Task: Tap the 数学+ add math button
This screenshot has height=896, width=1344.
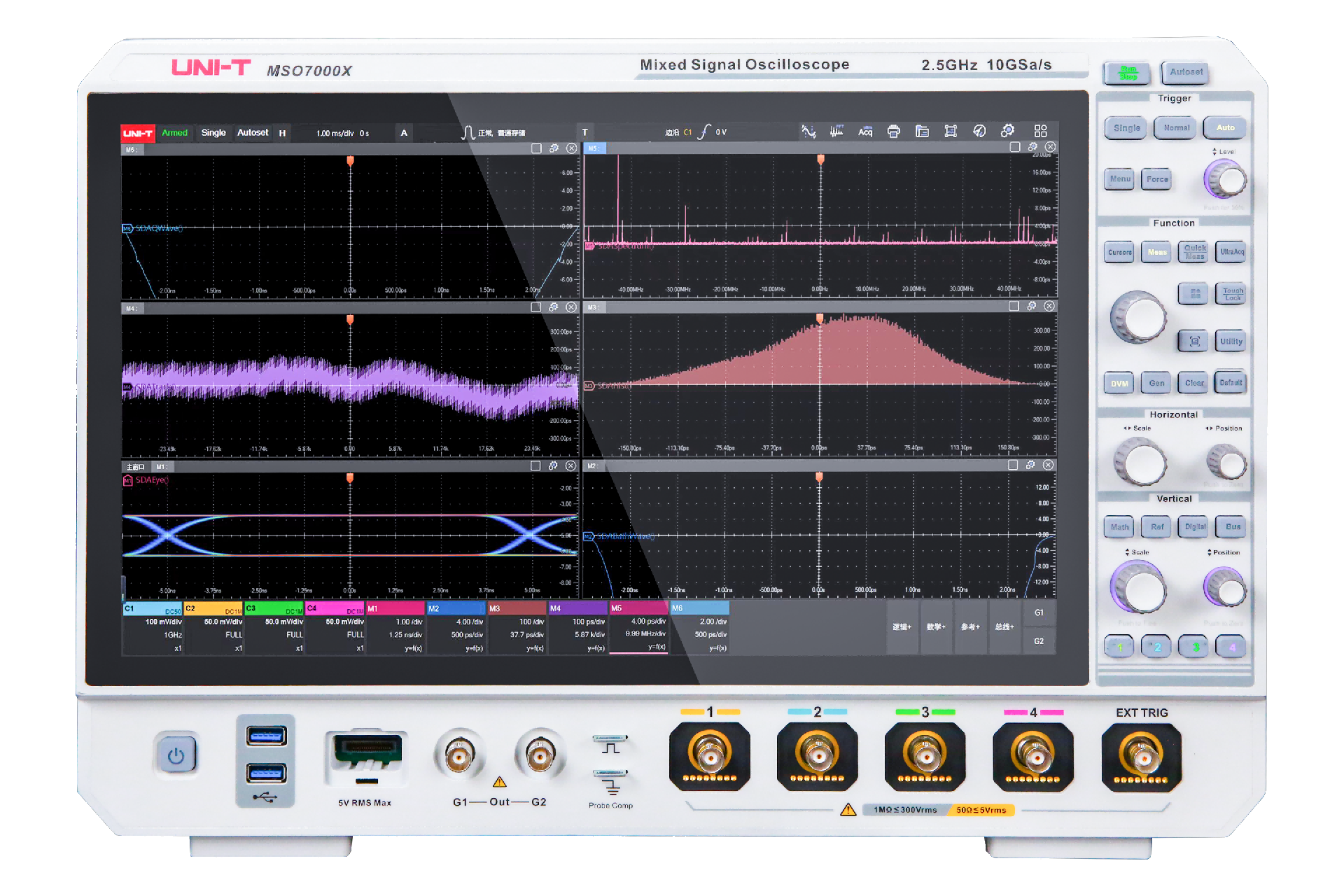Action: tap(936, 627)
